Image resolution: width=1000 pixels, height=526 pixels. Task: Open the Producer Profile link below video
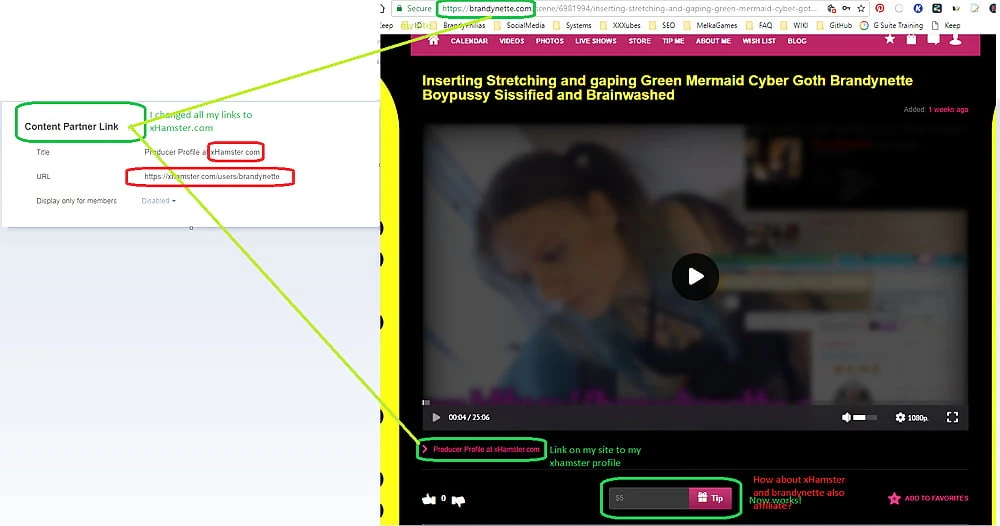[x=485, y=449]
